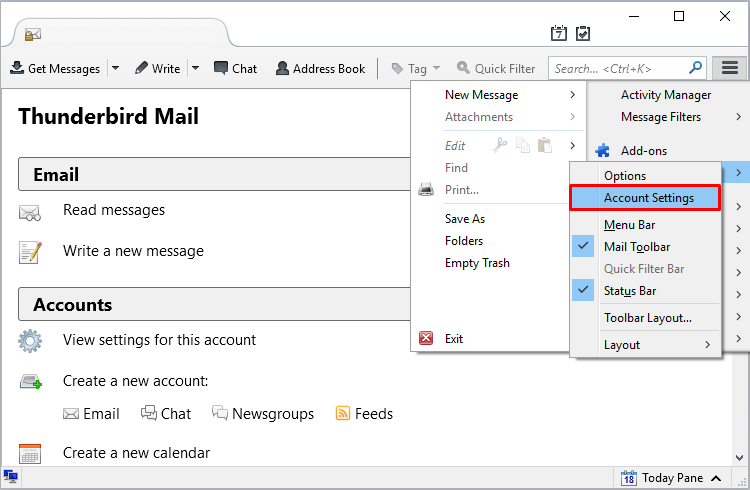Open the Calendar tab icon
Viewport: 750px width, 490px height.
click(x=559, y=33)
